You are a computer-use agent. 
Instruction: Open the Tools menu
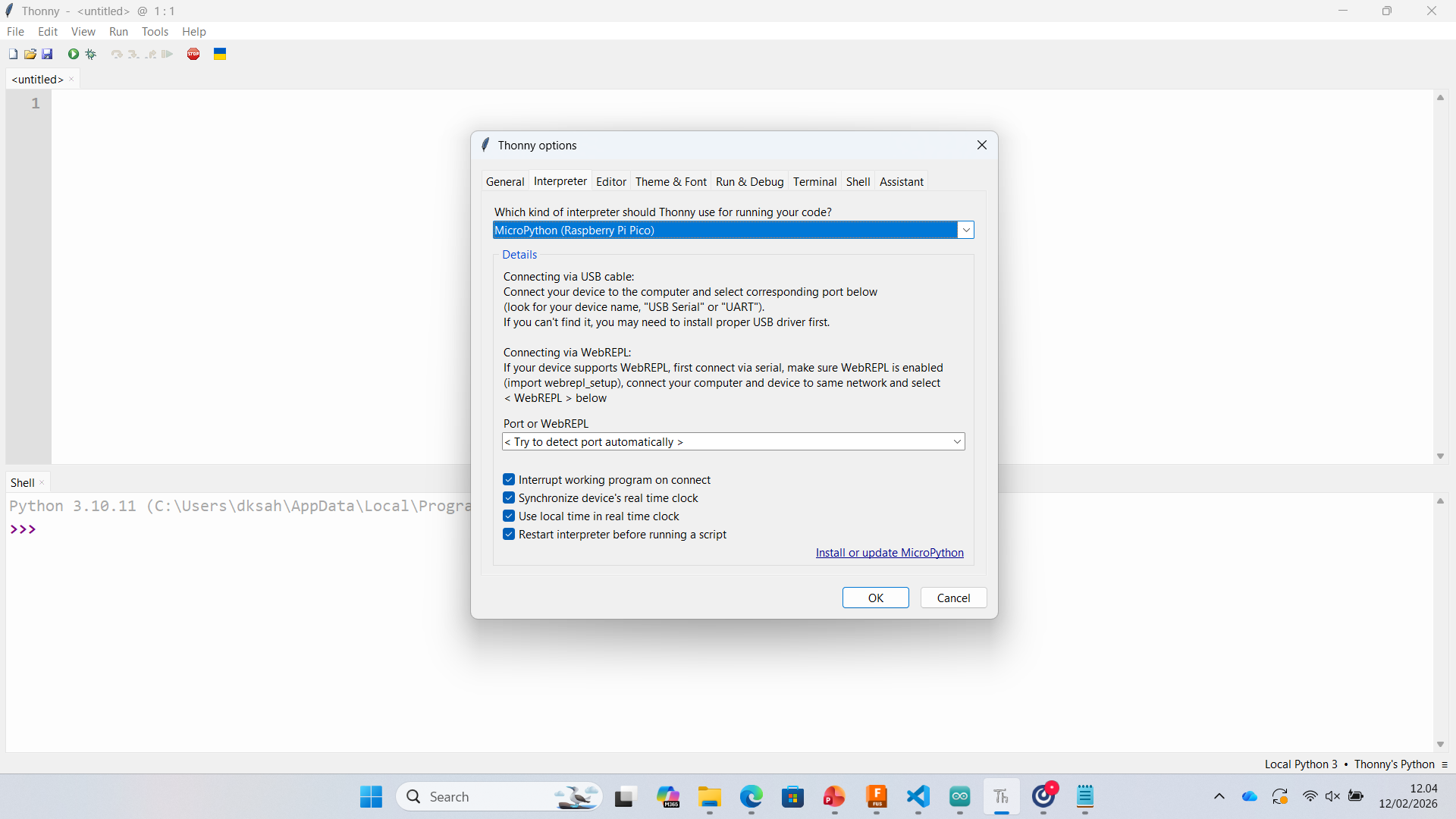pos(155,32)
